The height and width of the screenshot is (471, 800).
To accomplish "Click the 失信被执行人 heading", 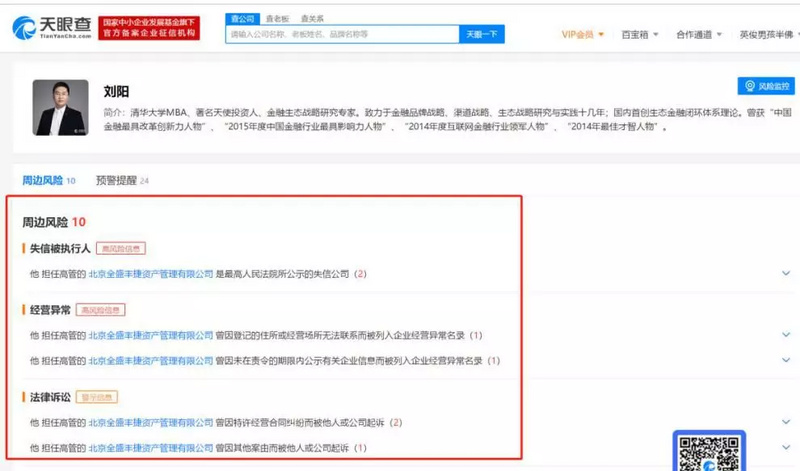I will pyautogui.click(x=60, y=249).
